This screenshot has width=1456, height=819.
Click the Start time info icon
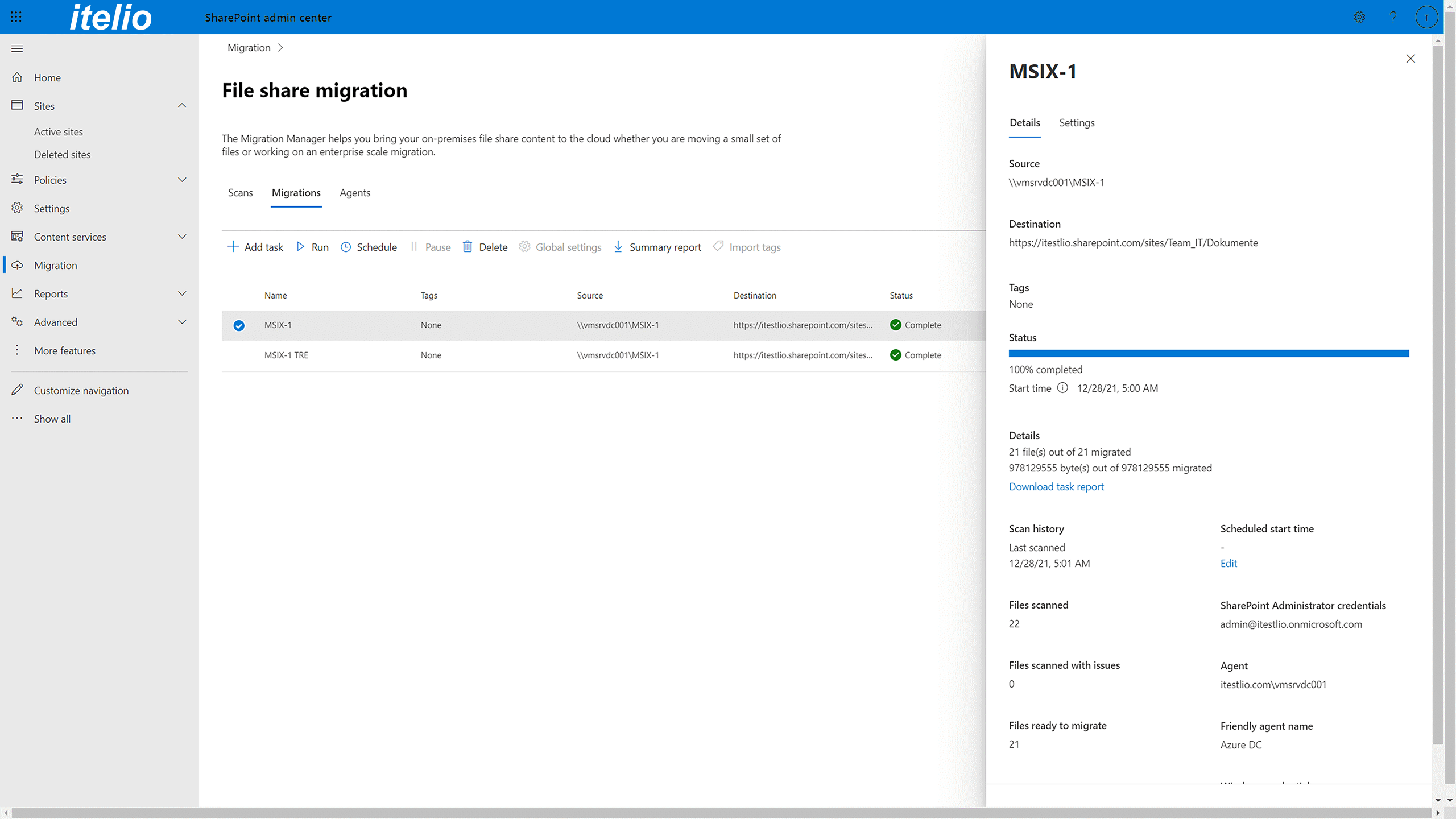click(x=1062, y=388)
